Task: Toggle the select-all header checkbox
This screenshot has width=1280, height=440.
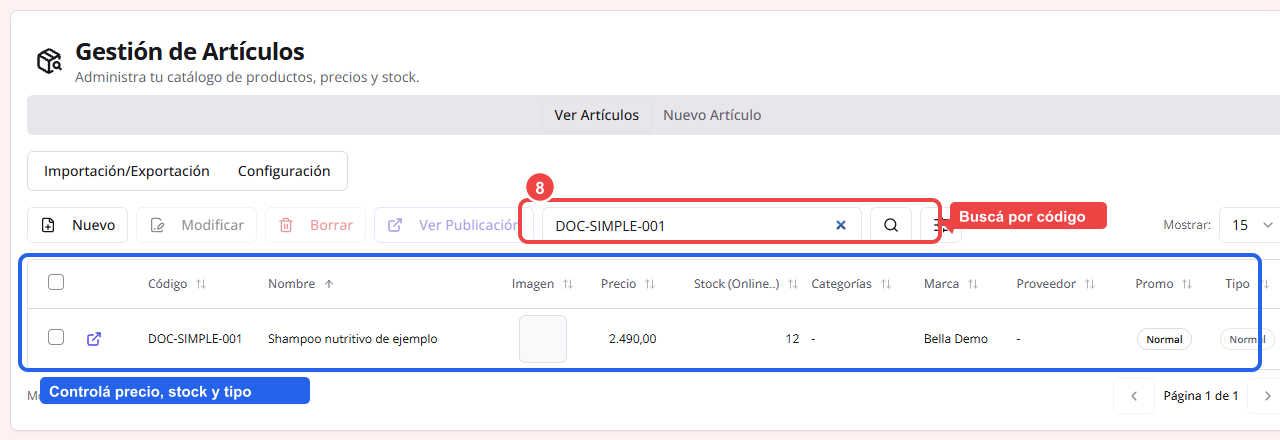Action: 56,283
